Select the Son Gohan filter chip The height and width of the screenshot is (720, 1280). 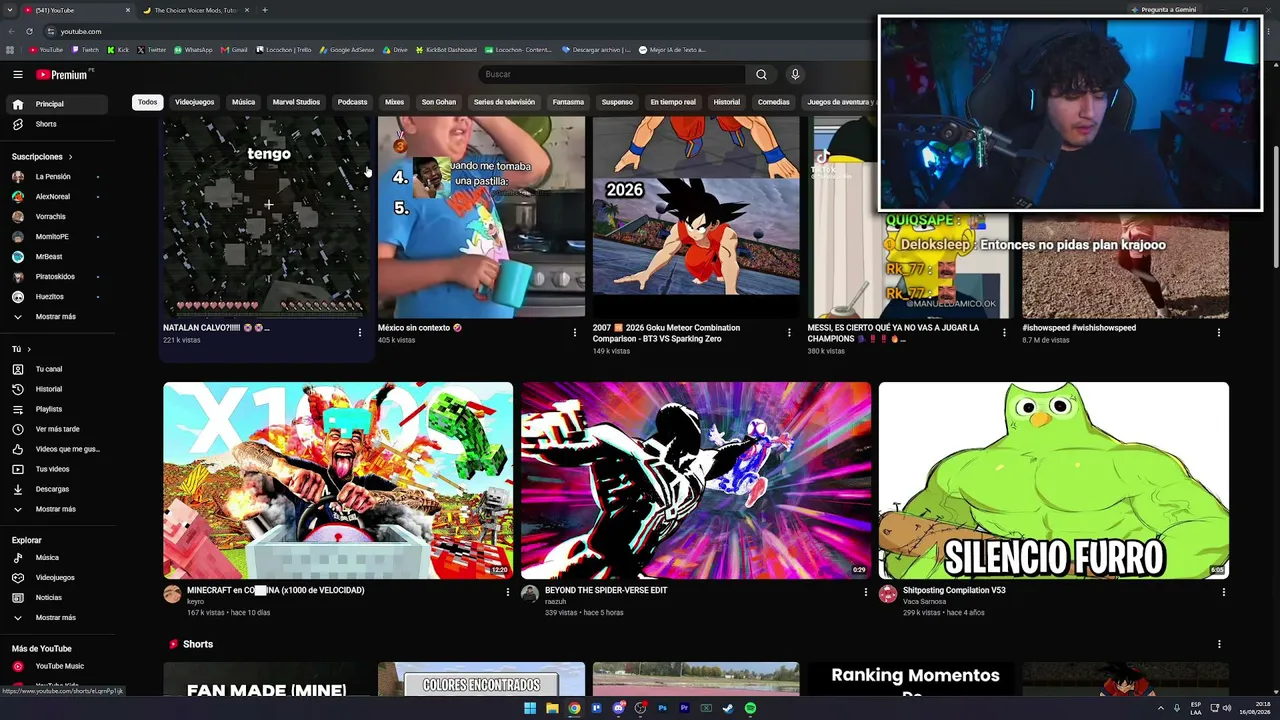tap(438, 102)
